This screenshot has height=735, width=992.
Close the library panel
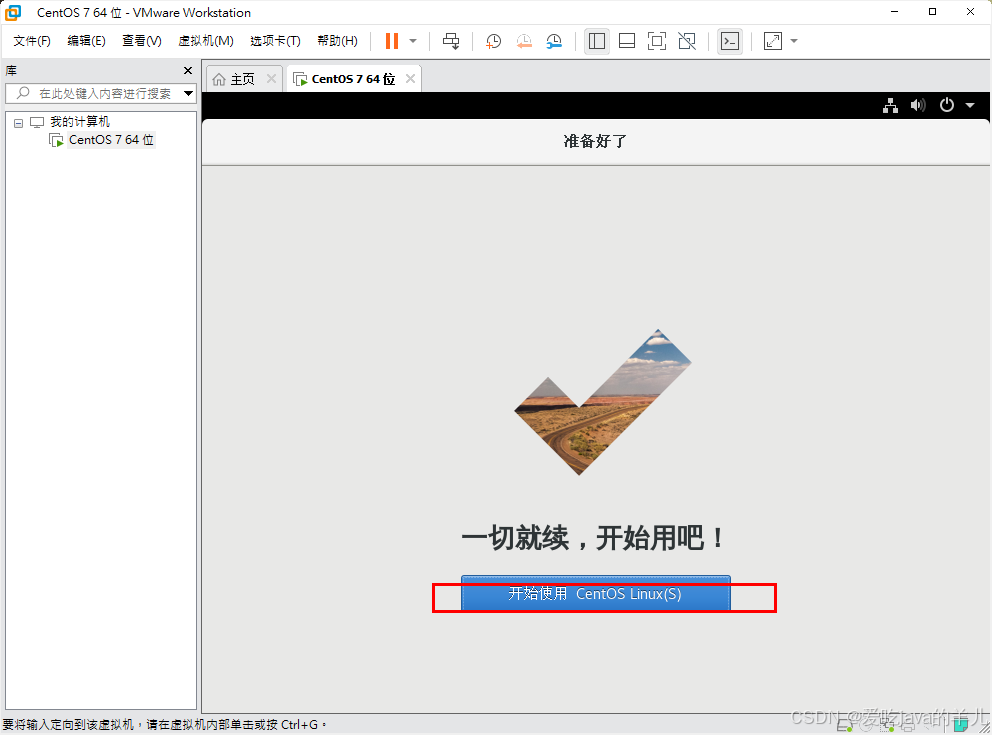[x=187, y=70]
